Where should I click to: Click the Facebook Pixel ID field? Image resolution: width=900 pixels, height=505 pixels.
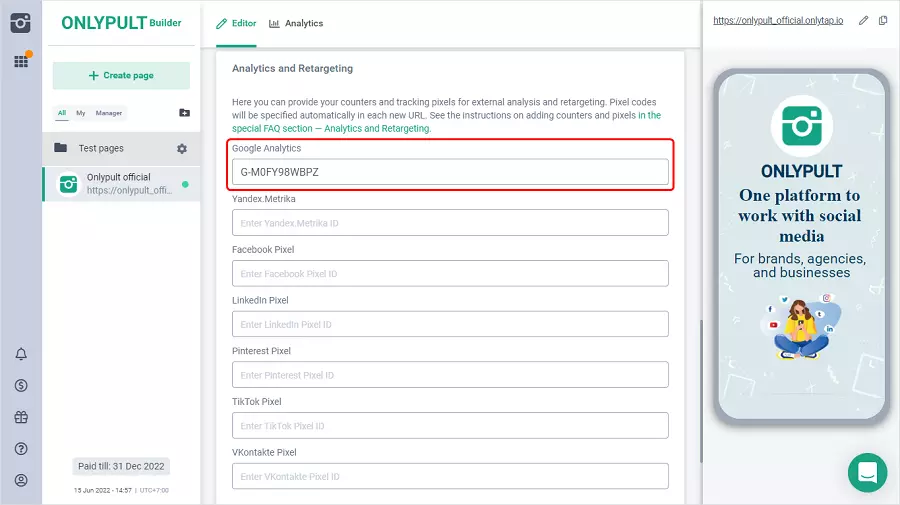tap(450, 273)
